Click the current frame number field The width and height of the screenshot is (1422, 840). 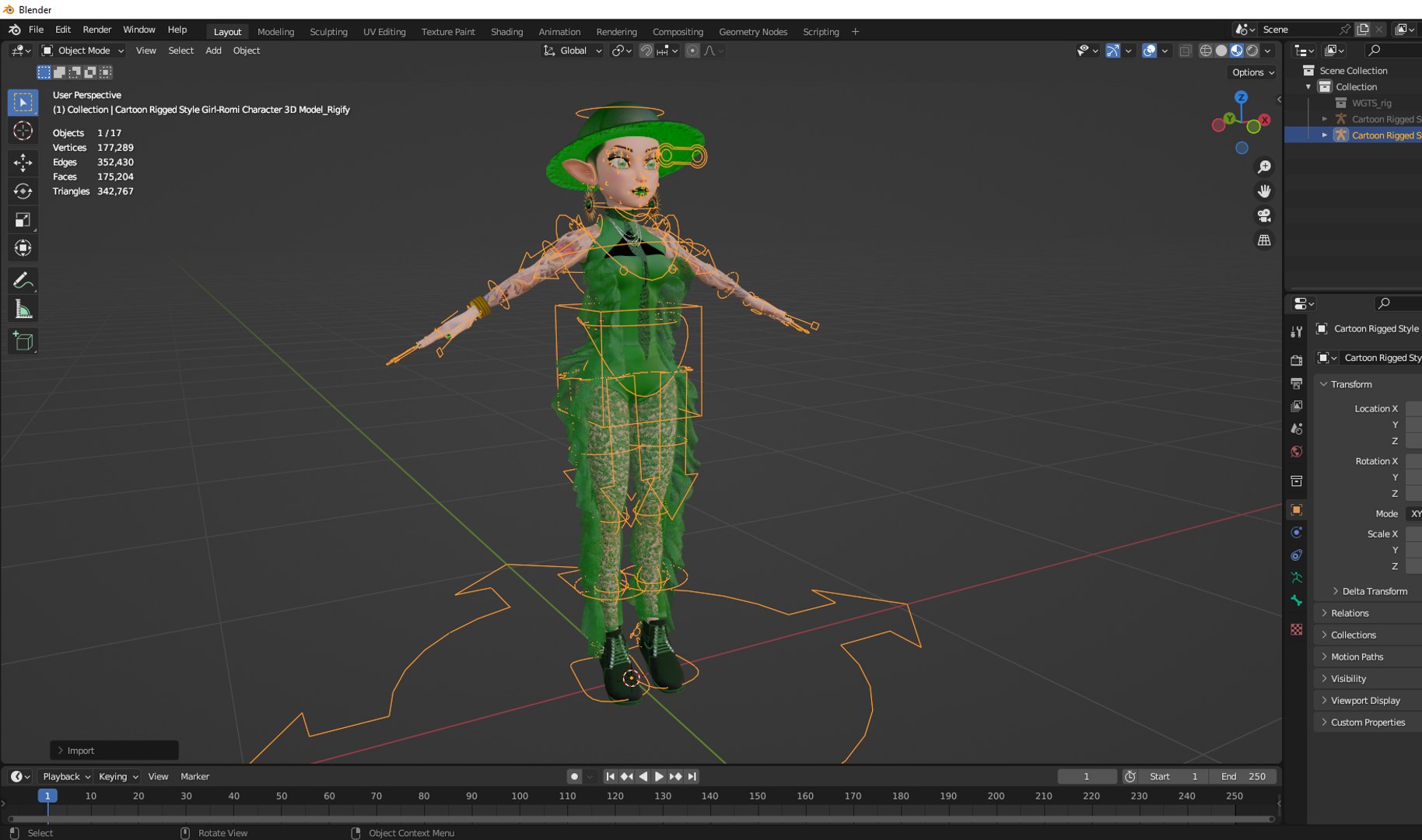1087,776
